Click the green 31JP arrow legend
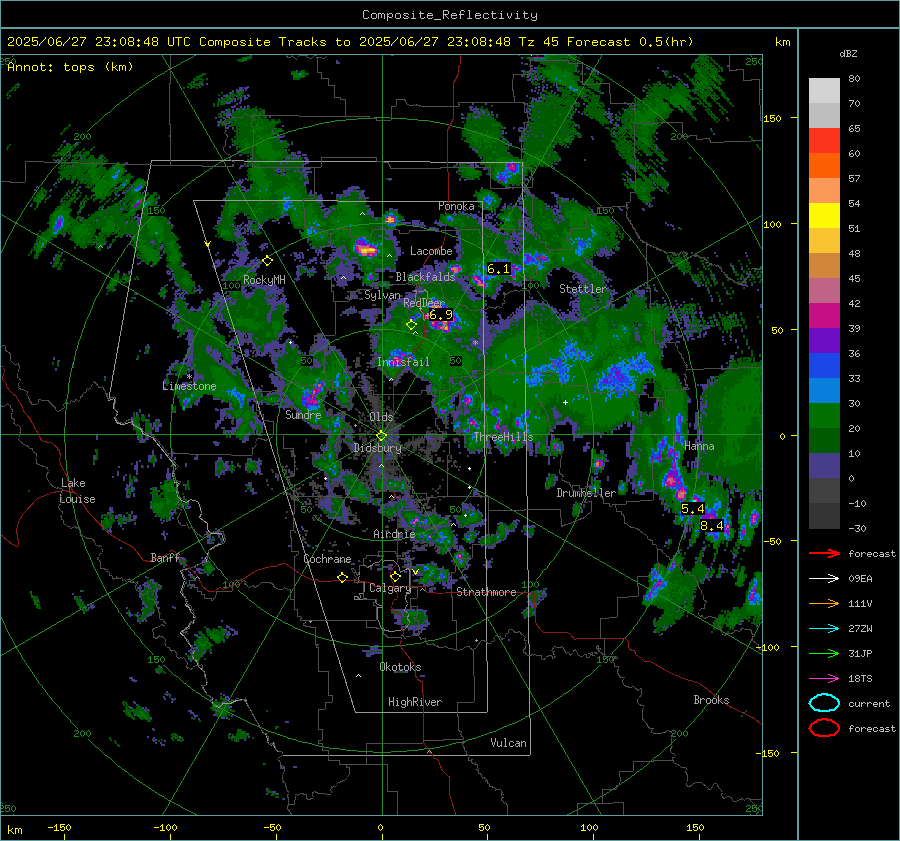 (824, 653)
